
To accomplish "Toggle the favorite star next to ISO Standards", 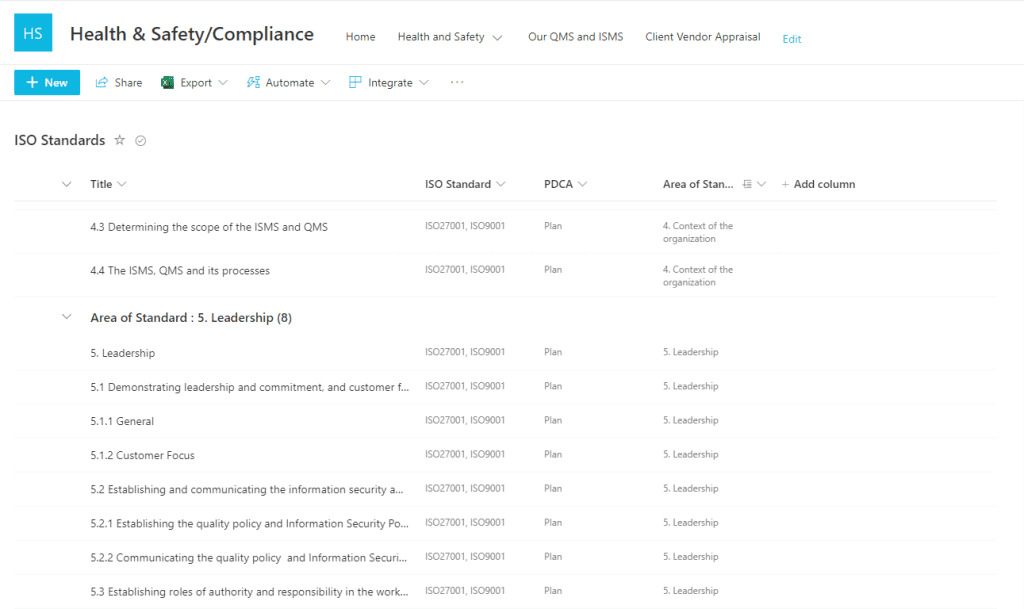I will 119,140.
